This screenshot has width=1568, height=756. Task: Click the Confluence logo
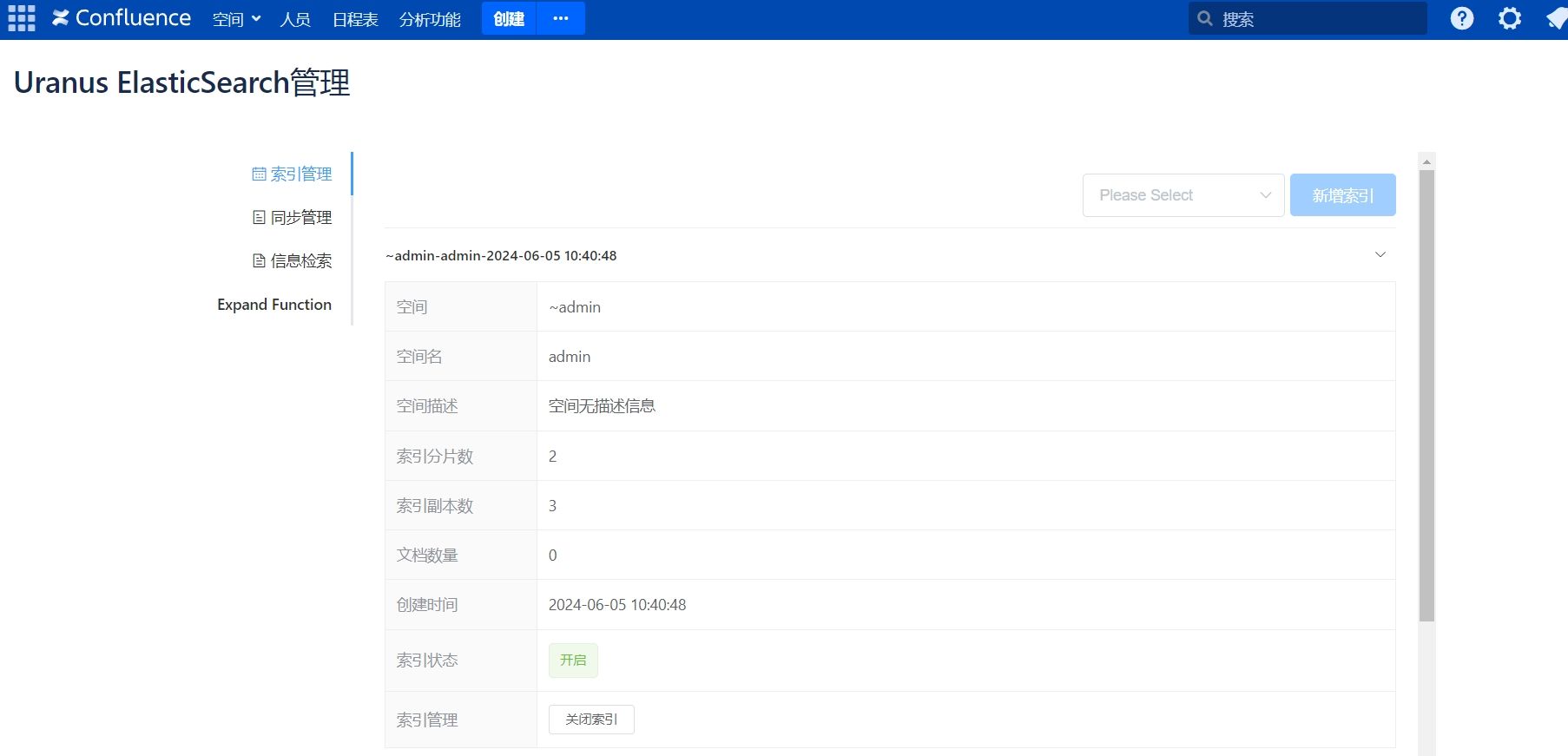[122, 18]
